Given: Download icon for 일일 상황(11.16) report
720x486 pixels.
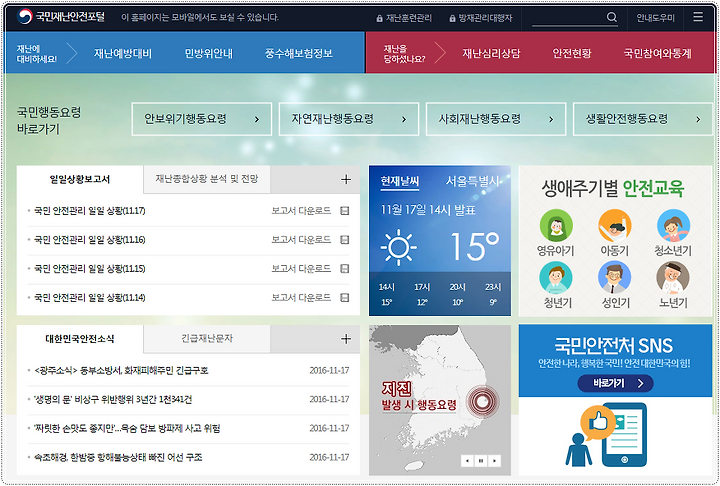Looking at the screenshot, I should 344,240.
